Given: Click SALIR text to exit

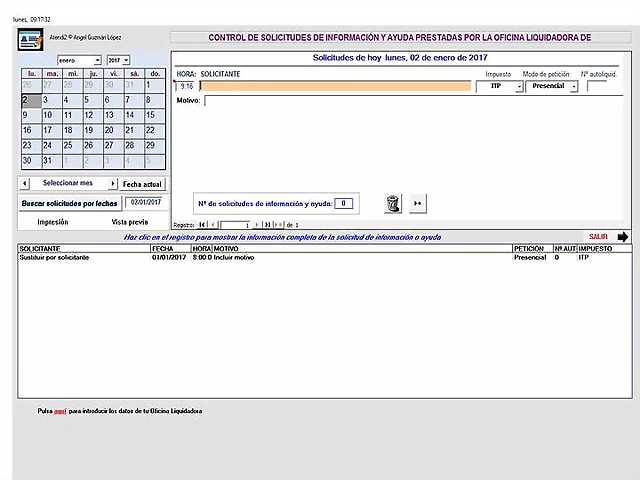Looking at the screenshot, I should [x=598, y=237].
